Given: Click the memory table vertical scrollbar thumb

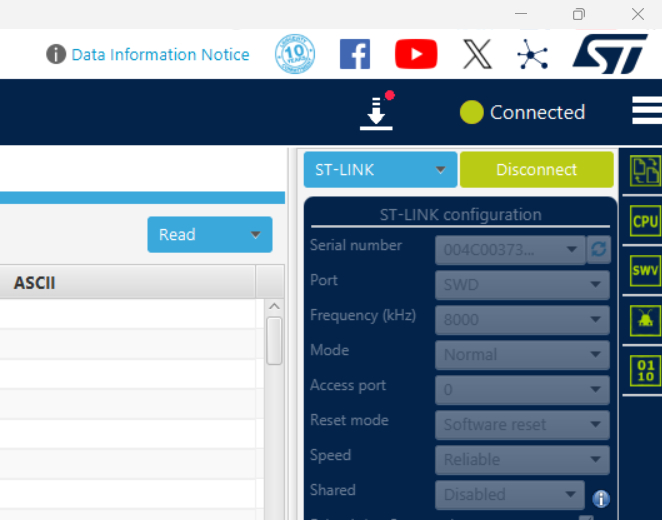Looking at the screenshot, I should (274, 341).
